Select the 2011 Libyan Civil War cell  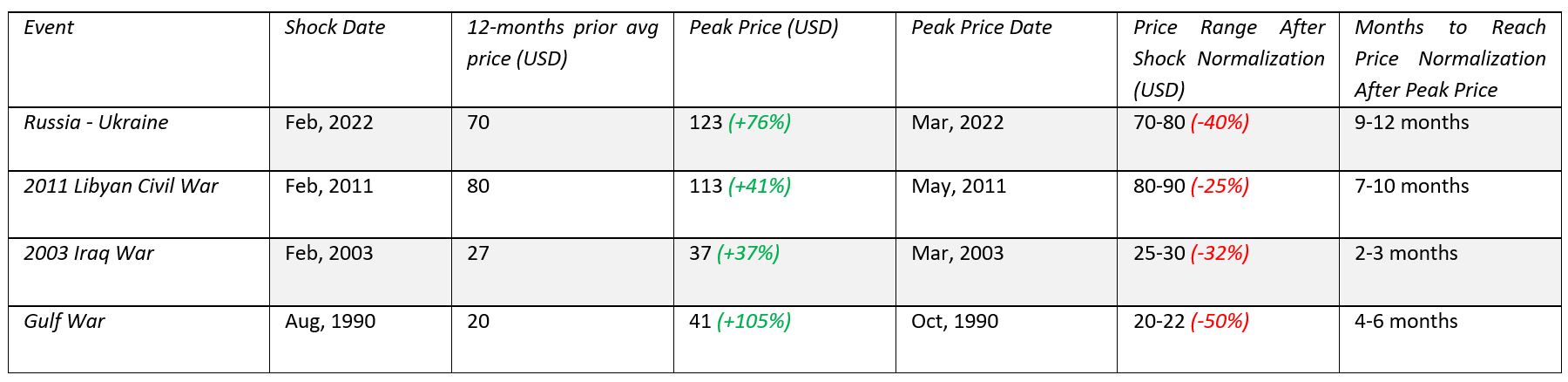120,186
